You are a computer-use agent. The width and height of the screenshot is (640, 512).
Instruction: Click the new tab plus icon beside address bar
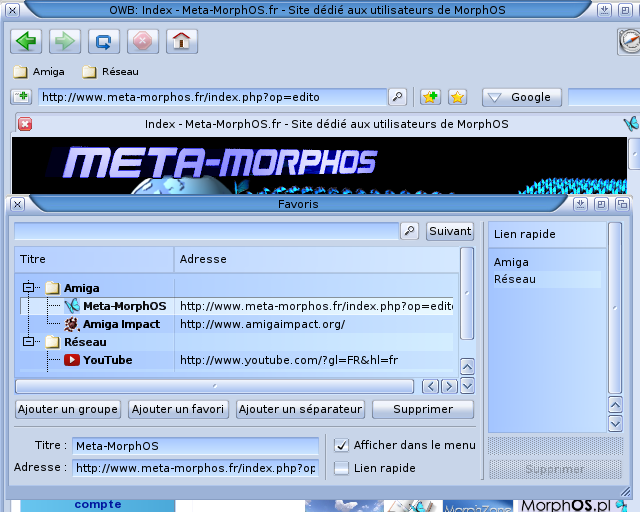pos(21,97)
